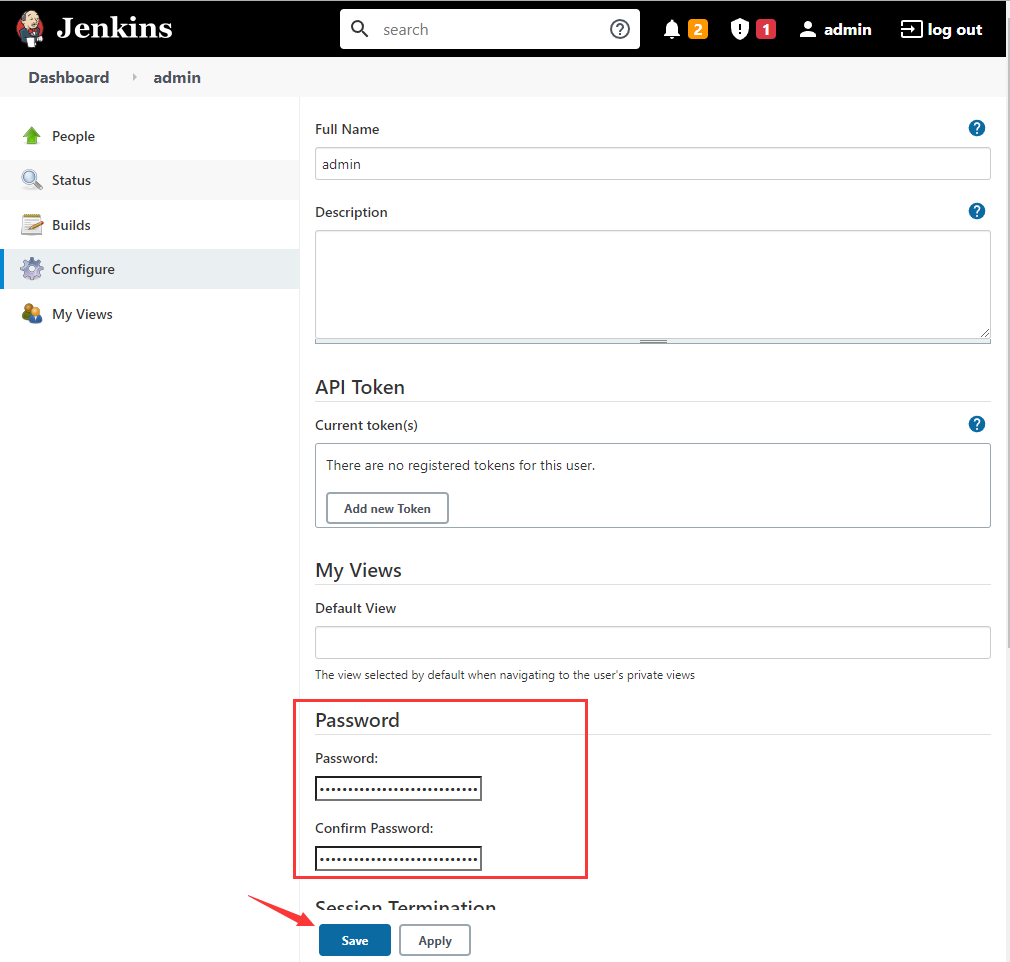Viewport: 1010px width, 962px height.
Task: Open the Full Name help icon
Action: tap(976, 128)
